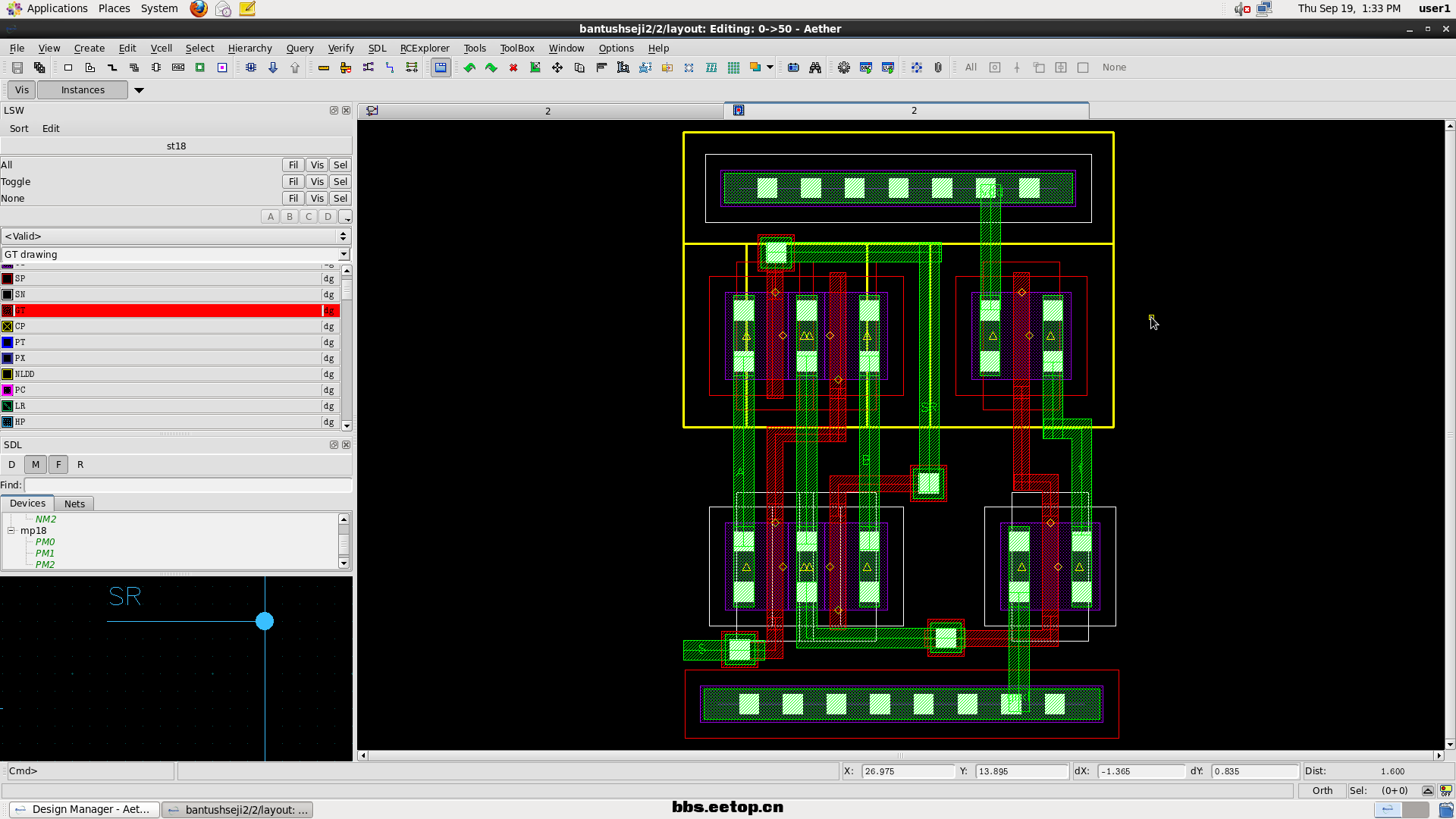This screenshot has height=819, width=1456.
Task: Click the gear Options icon
Action: tap(844, 67)
